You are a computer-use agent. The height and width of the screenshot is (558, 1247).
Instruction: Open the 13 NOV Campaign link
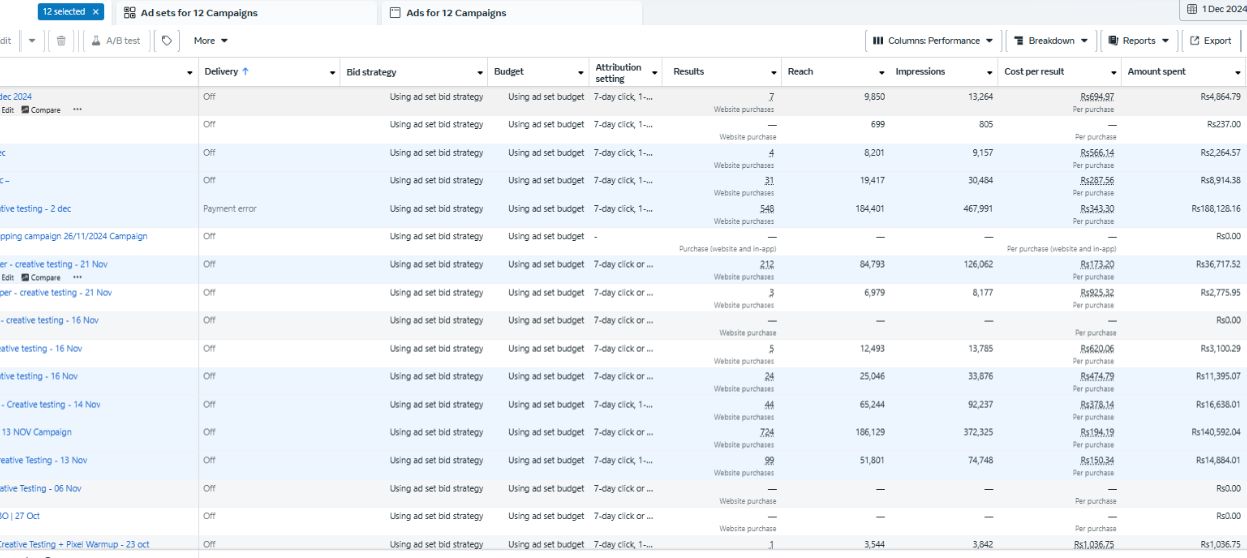click(x=37, y=432)
